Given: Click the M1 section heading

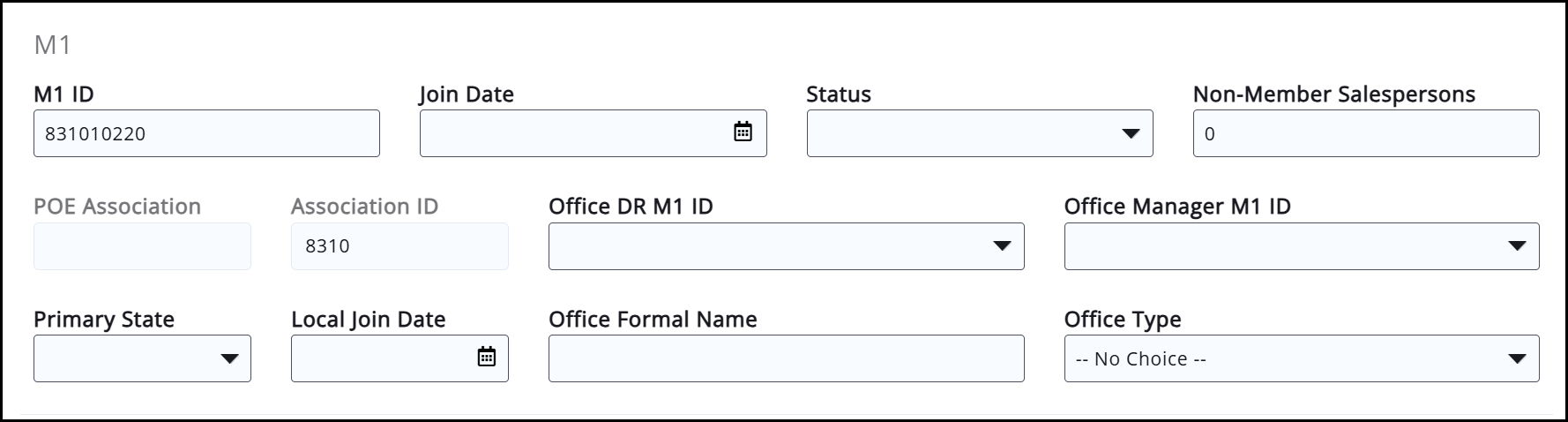Looking at the screenshot, I should pyautogui.click(x=52, y=45).
